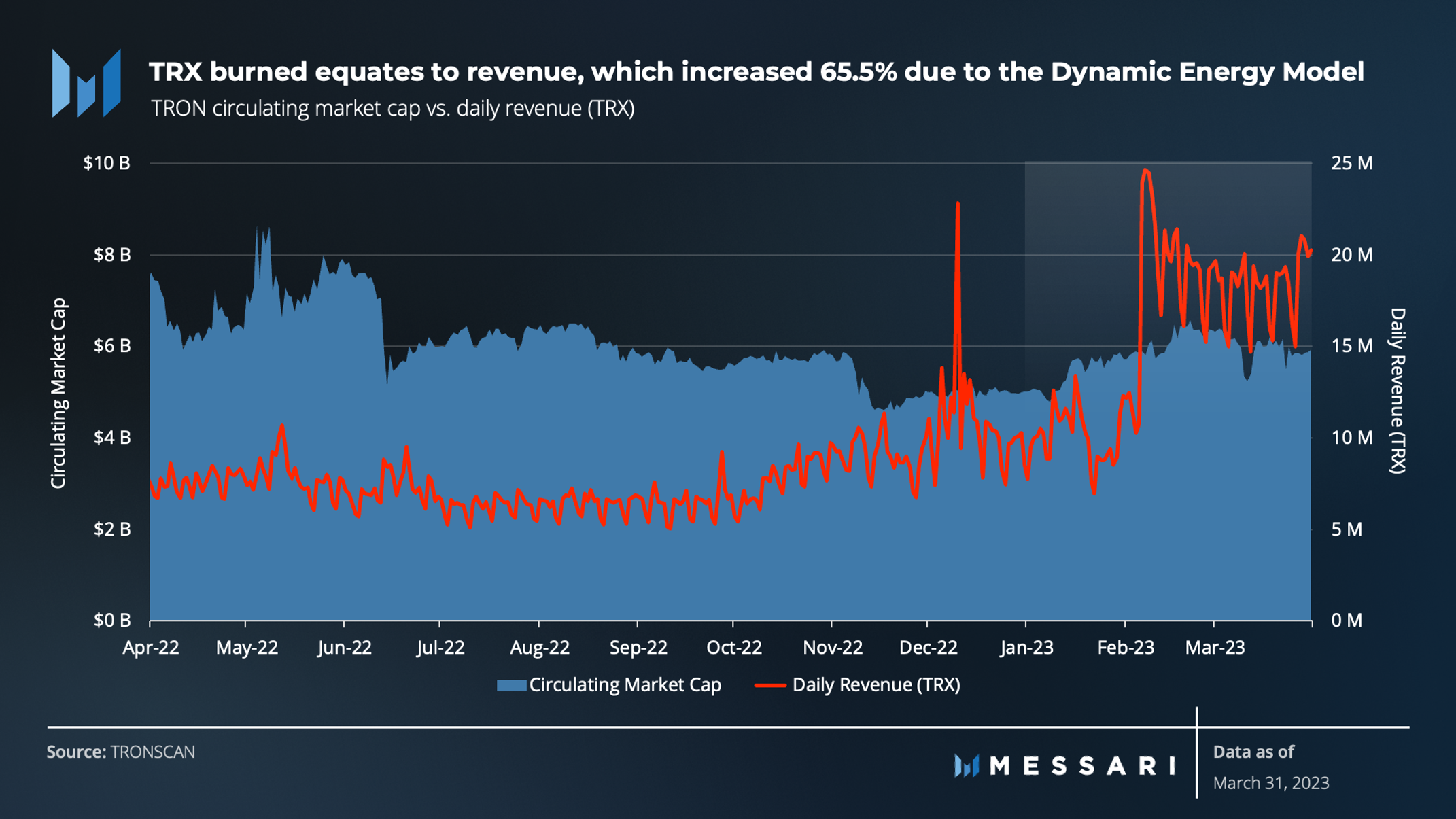
Task: Click the $4 B left axis label
Action: [x=111, y=438]
